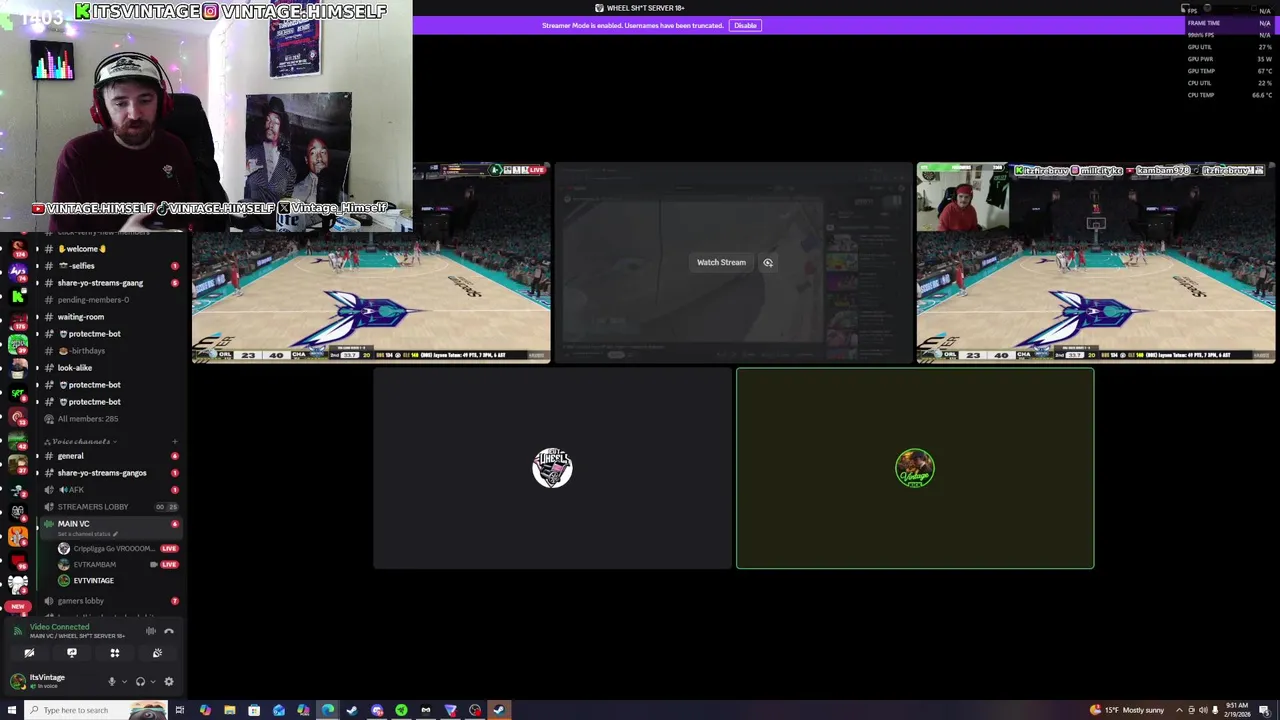Open the green Razer taskbar icon
This screenshot has height=720, width=1280.
(x=401, y=710)
